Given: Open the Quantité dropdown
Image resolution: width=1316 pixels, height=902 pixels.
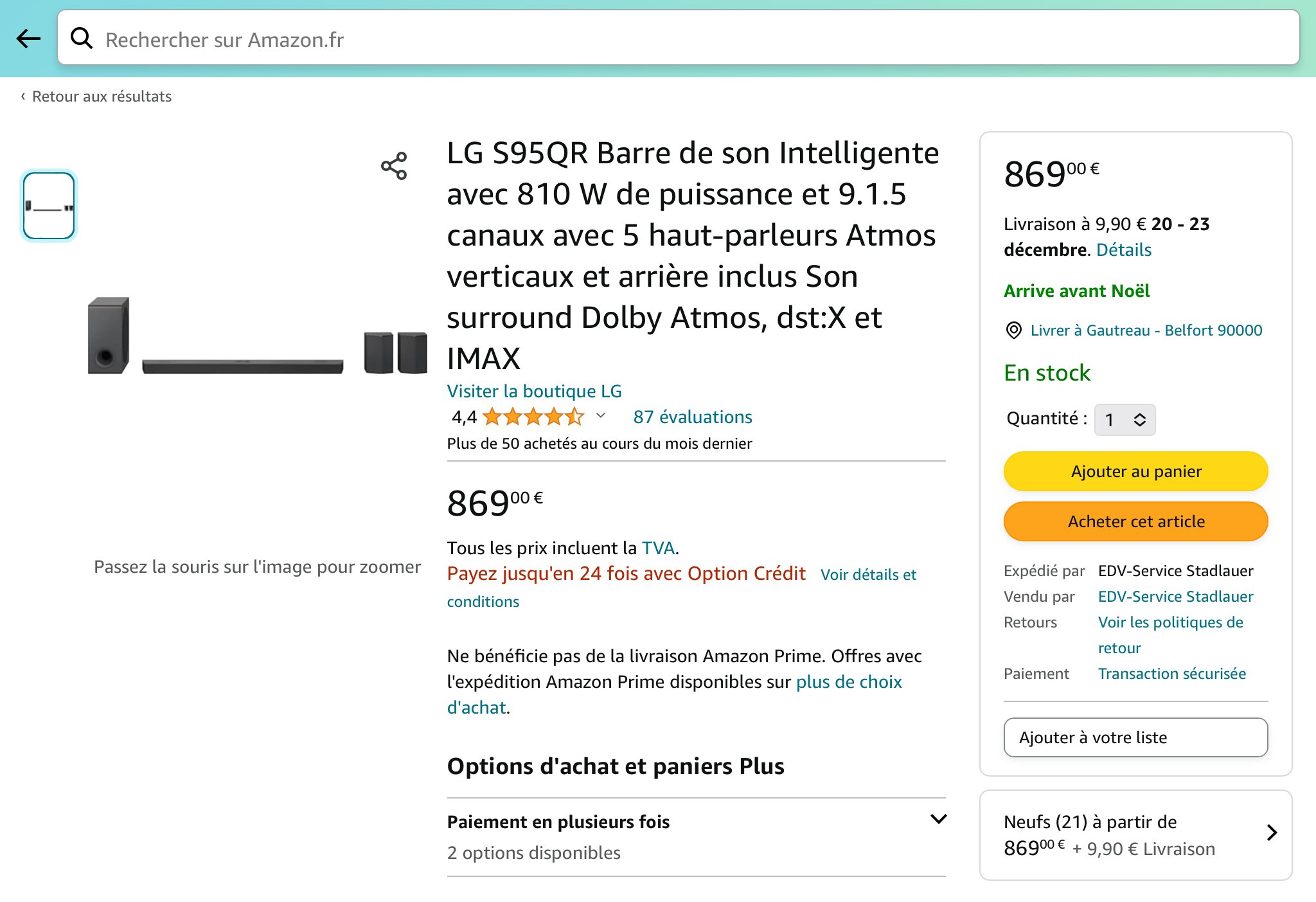Looking at the screenshot, I should coord(1125,420).
